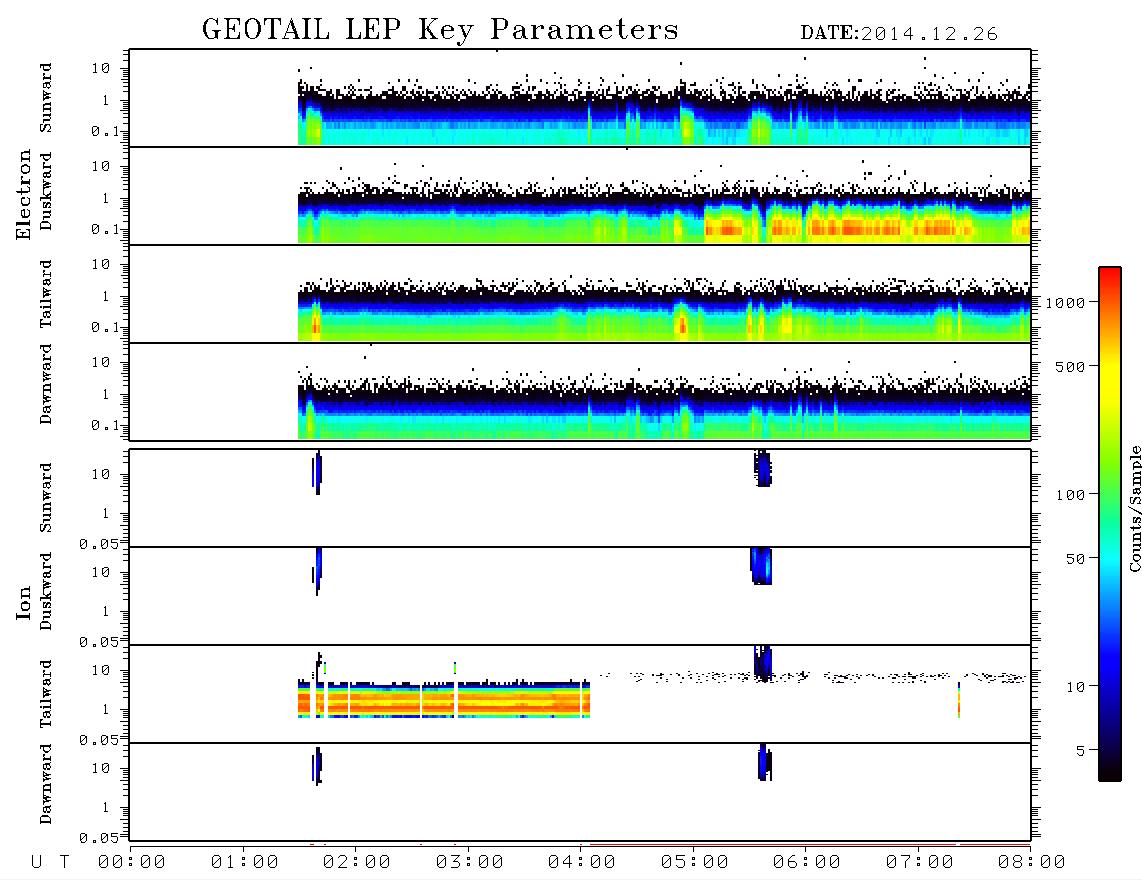
Task: Click the 06:00 time tick label
Action: (806, 862)
